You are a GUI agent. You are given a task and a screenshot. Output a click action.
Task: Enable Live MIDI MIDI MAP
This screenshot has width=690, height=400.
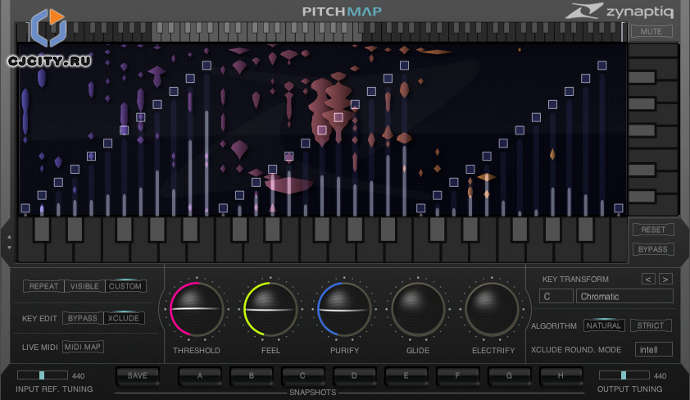(83, 347)
